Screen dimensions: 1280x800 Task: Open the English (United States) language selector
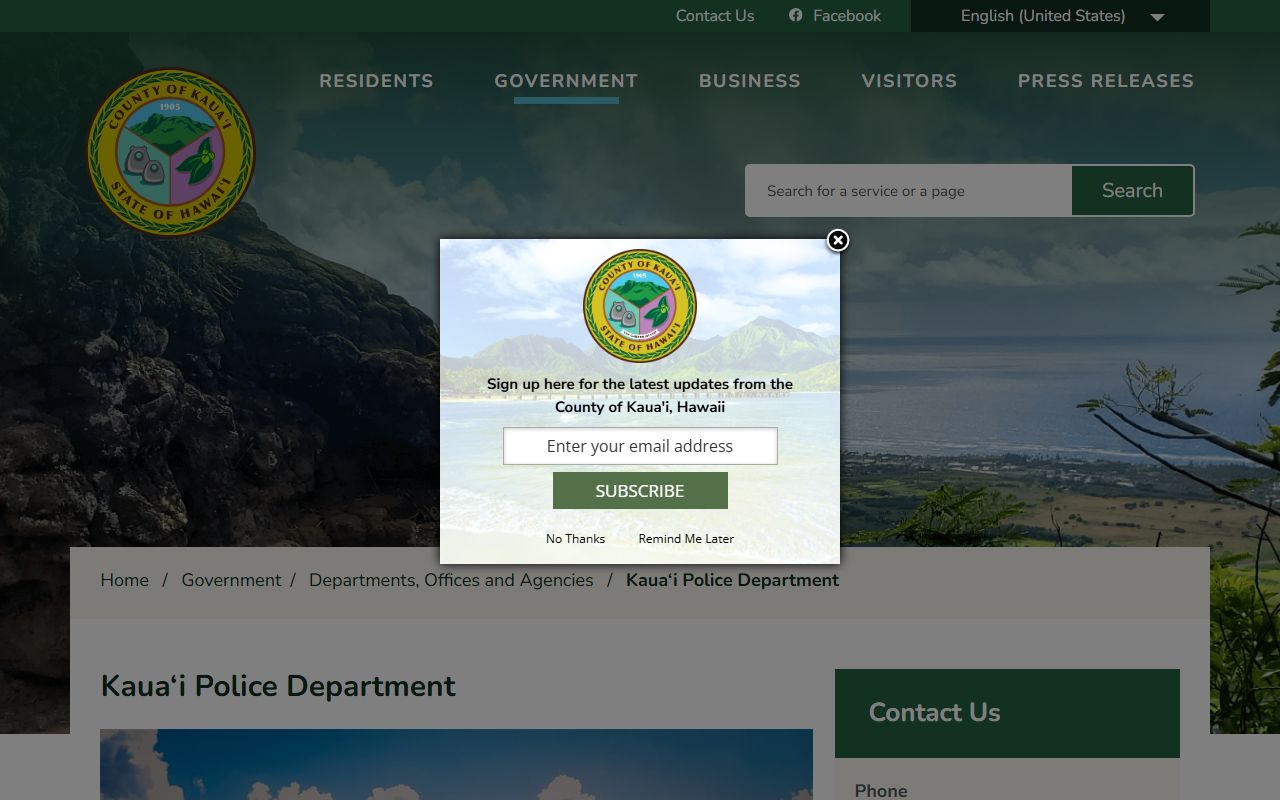click(1042, 16)
